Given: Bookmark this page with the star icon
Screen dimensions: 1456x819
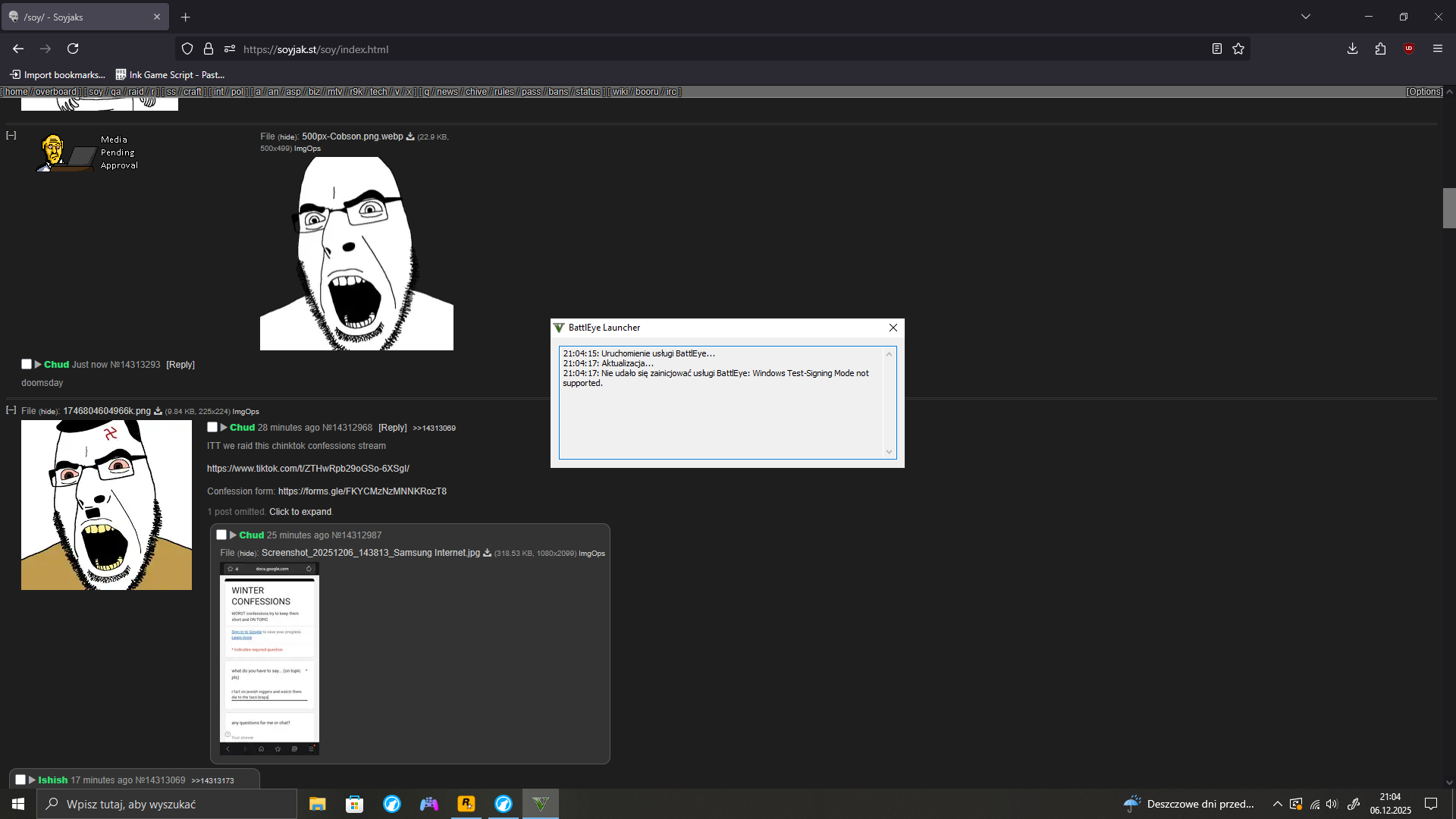Looking at the screenshot, I should (1238, 49).
